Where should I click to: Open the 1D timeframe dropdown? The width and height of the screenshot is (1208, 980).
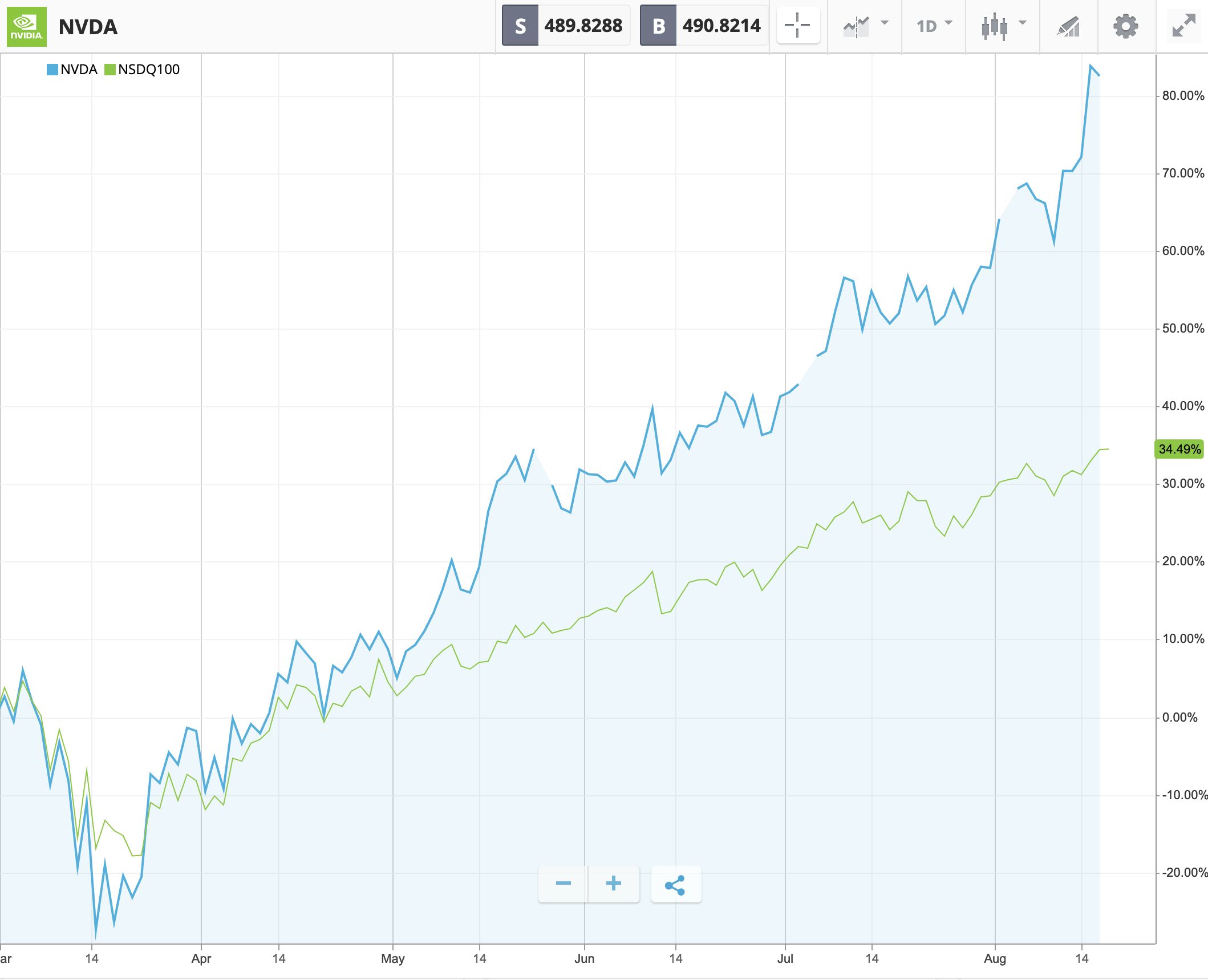coord(934,26)
